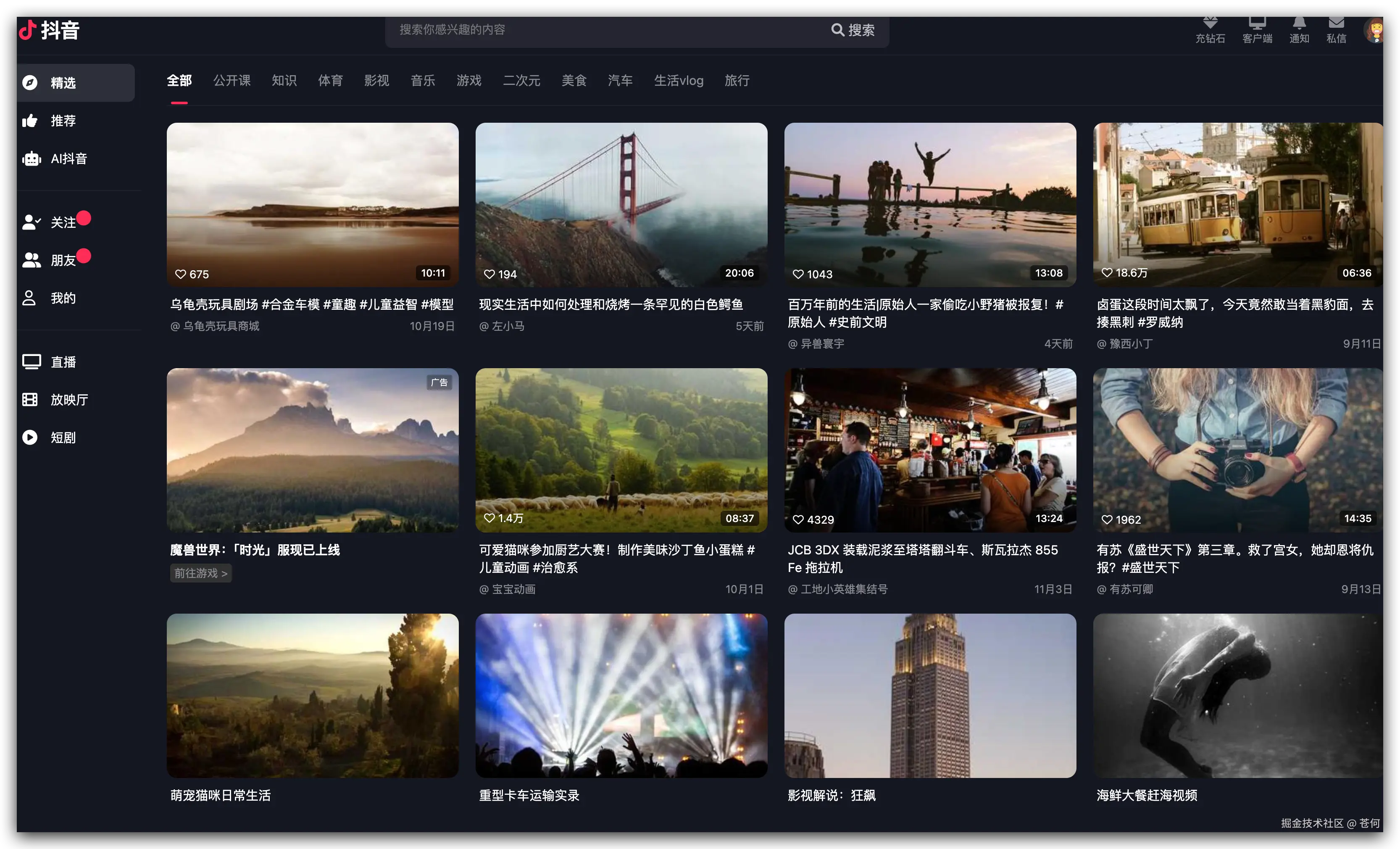Click the AI抖音 sidebar icon

[x=69, y=159]
